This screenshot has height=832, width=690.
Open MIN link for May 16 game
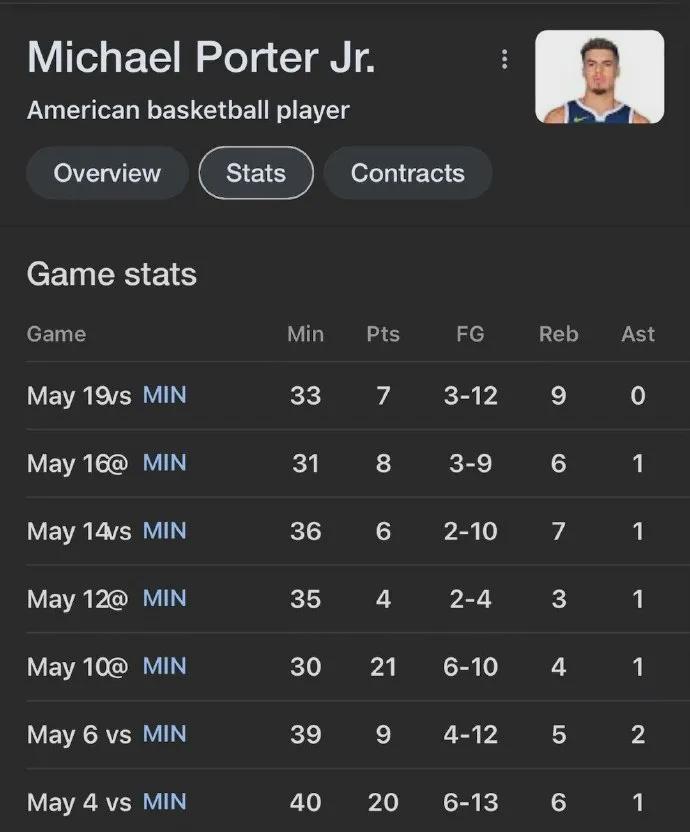click(x=165, y=463)
